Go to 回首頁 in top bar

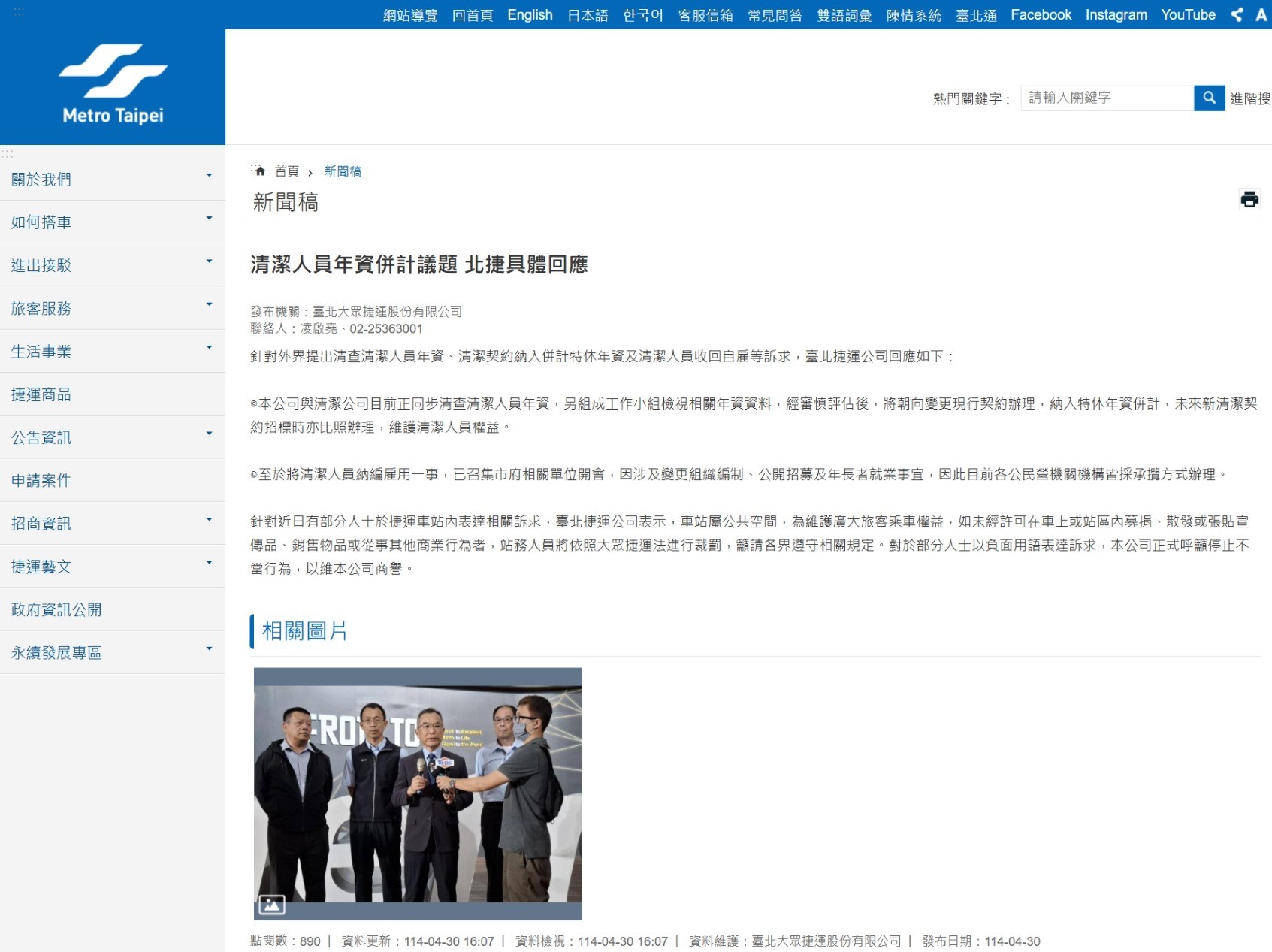473,15
